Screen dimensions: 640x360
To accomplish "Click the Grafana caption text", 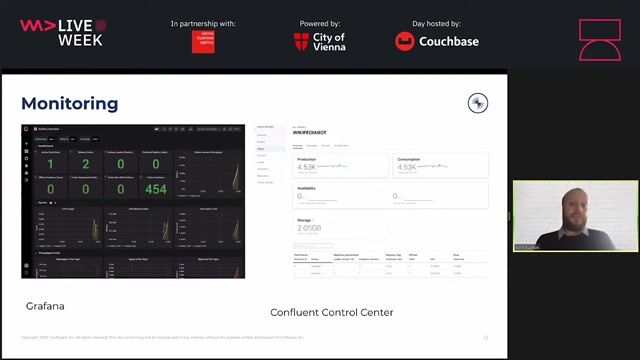I will (x=45, y=306).
